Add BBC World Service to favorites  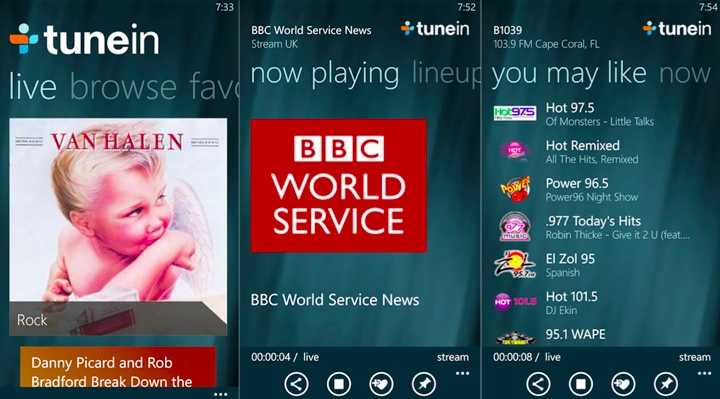[381, 384]
